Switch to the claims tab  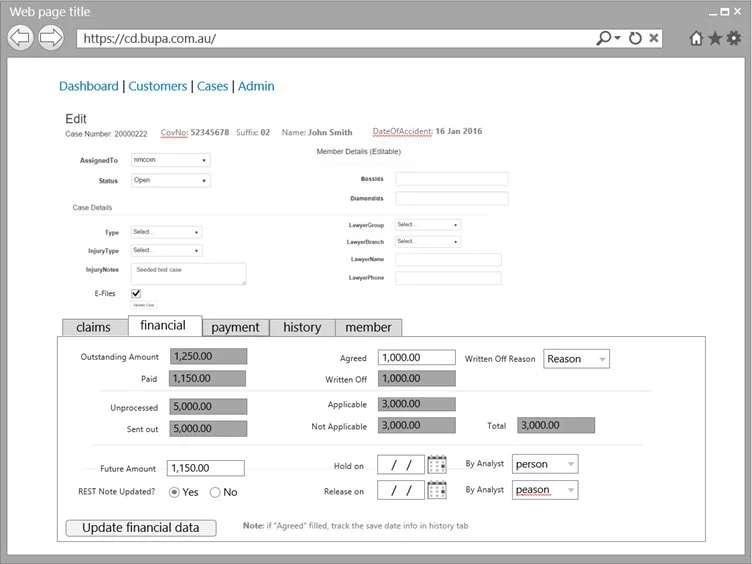94,327
